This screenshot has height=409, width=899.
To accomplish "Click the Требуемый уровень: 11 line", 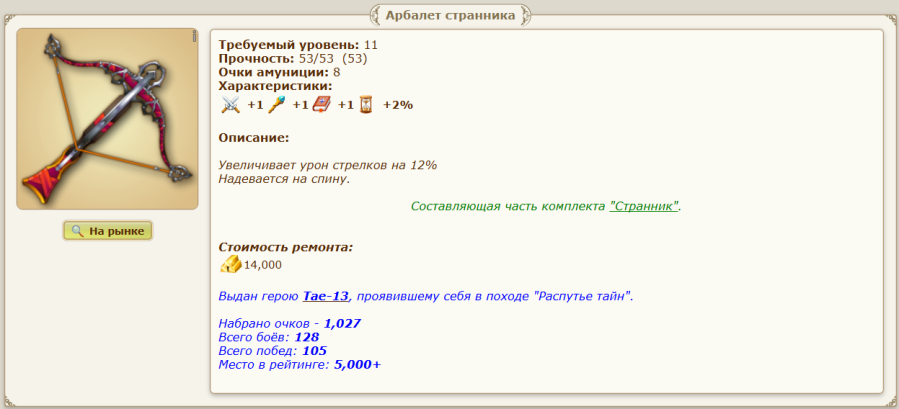I will coord(298,45).
